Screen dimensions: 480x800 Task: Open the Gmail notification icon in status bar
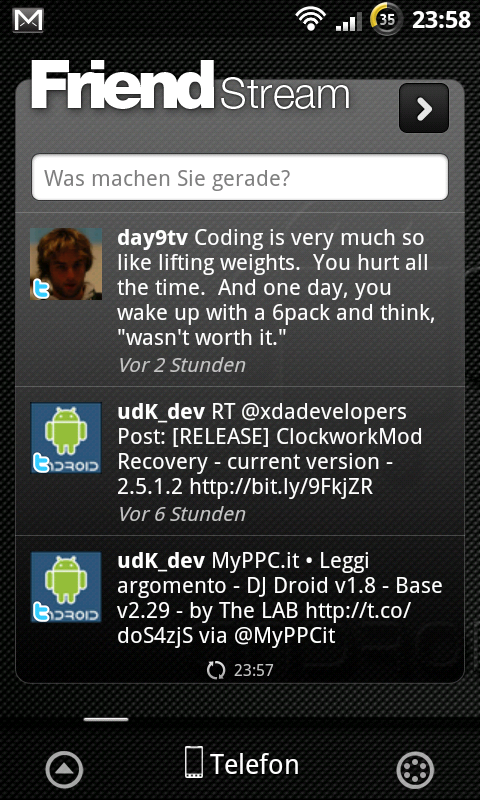(28, 20)
